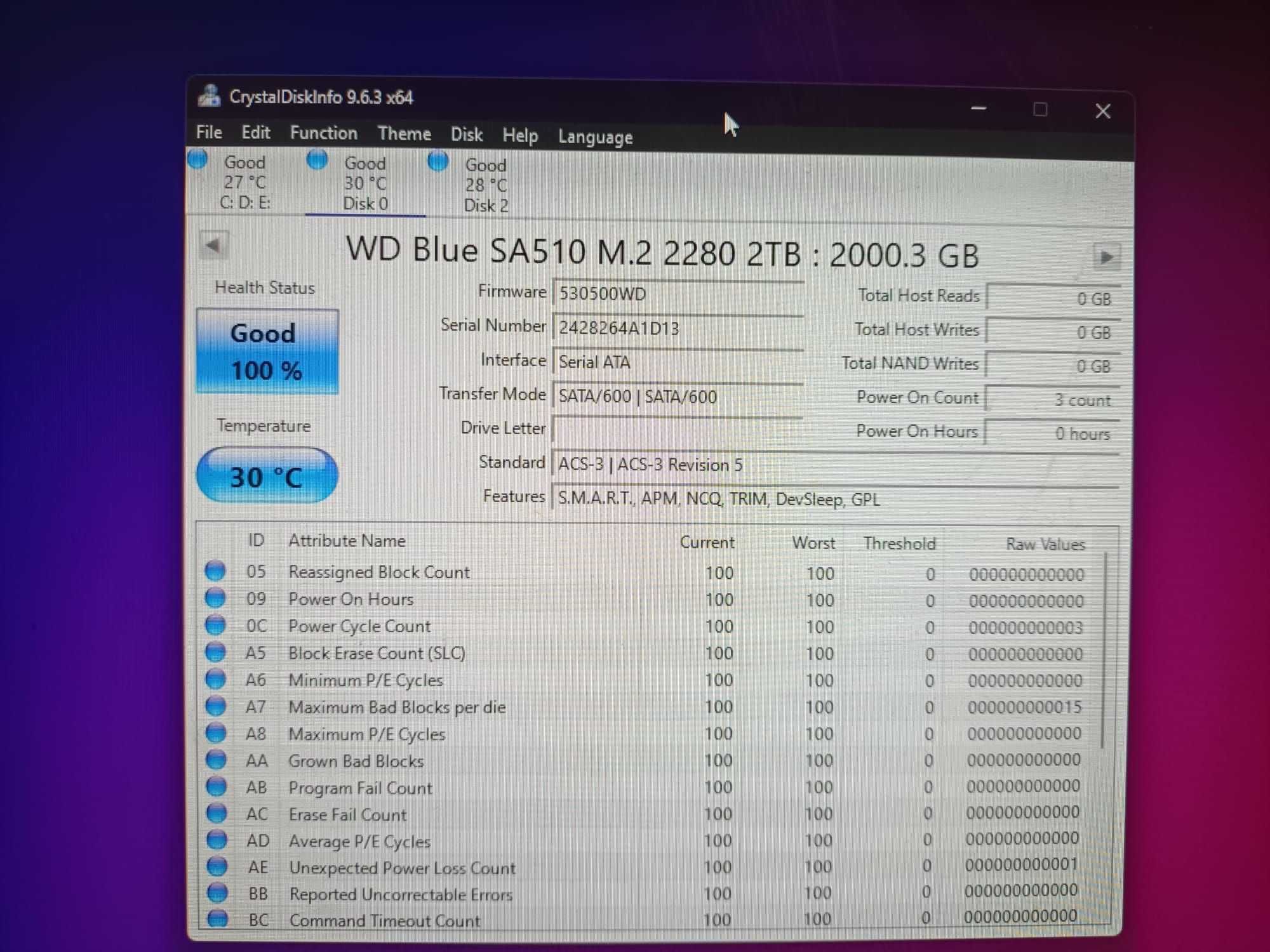Screen dimensions: 1270x952
Task: Select the 'Unexpected Power Loss Count' text
Action: click(x=402, y=868)
